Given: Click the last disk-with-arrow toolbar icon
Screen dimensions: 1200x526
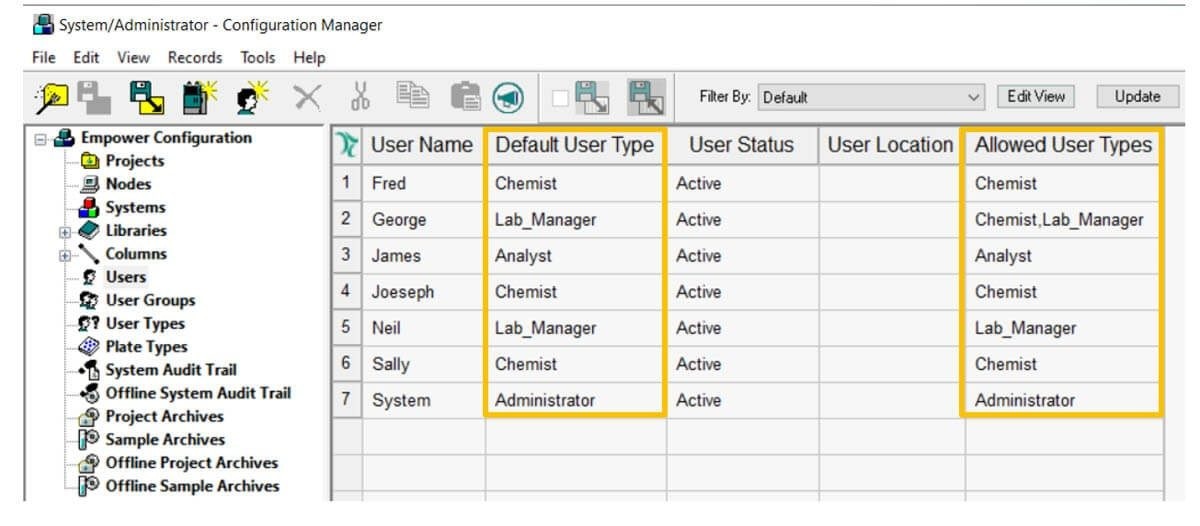Looking at the screenshot, I should click(x=646, y=97).
